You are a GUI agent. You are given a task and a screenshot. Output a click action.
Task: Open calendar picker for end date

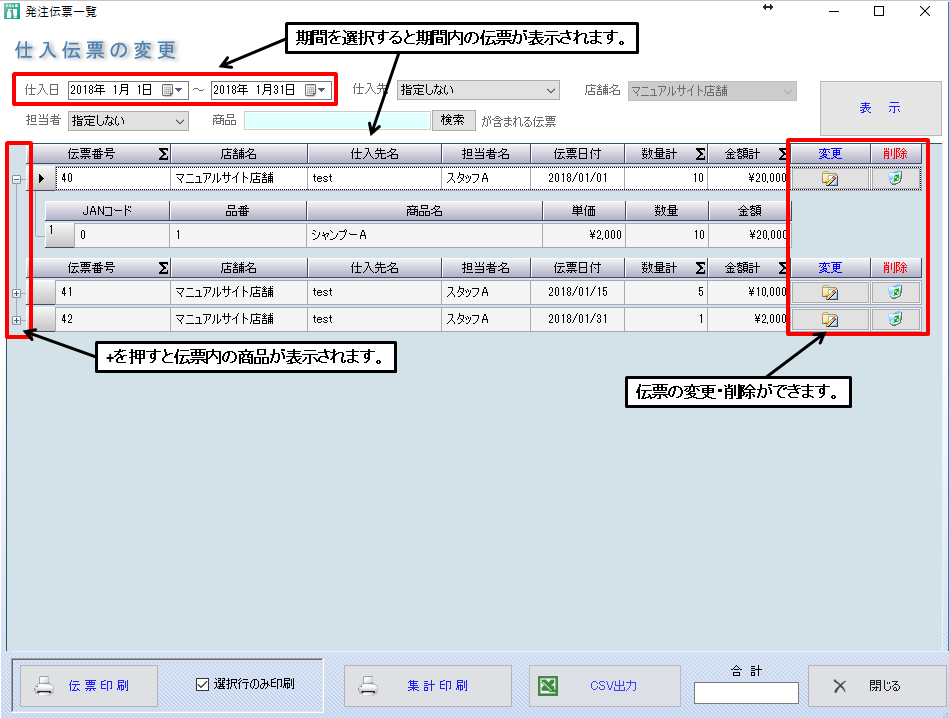pyautogui.click(x=315, y=90)
